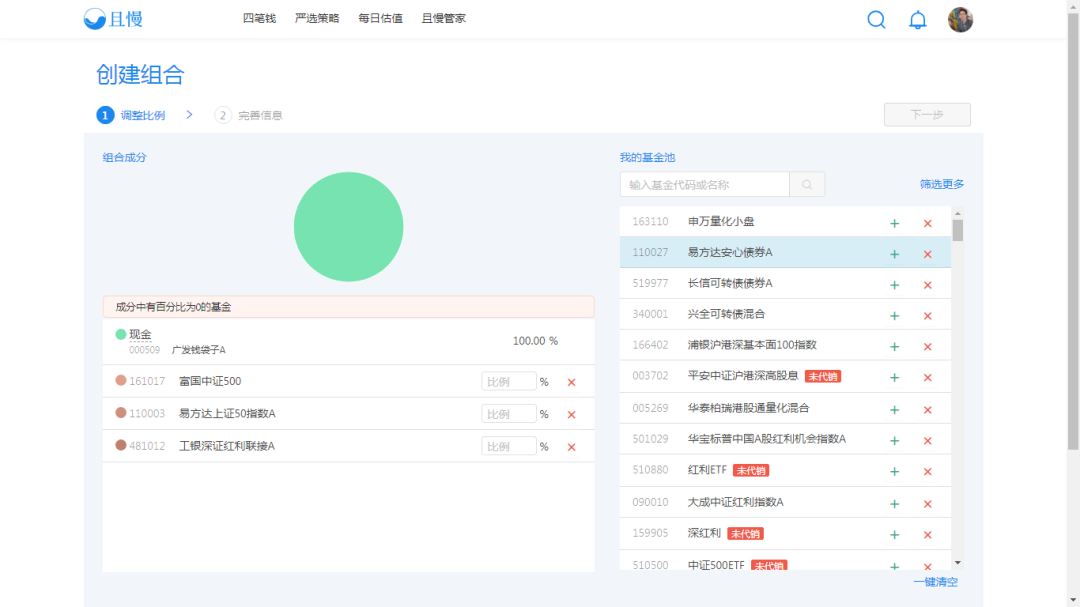Image resolution: width=1080 pixels, height=607 pixels.
Task: Add 华宝标普中国A股红利机会指数A
Action: click(894, 440)
